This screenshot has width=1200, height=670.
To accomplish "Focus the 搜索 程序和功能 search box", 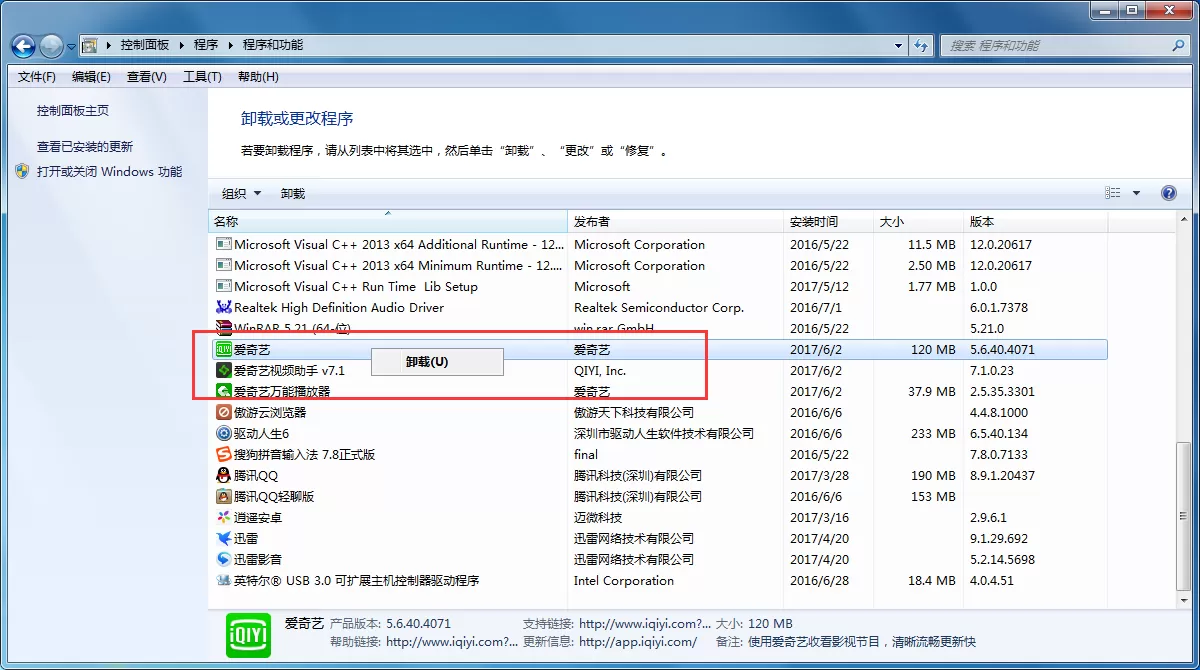I will coord(1064,45).
